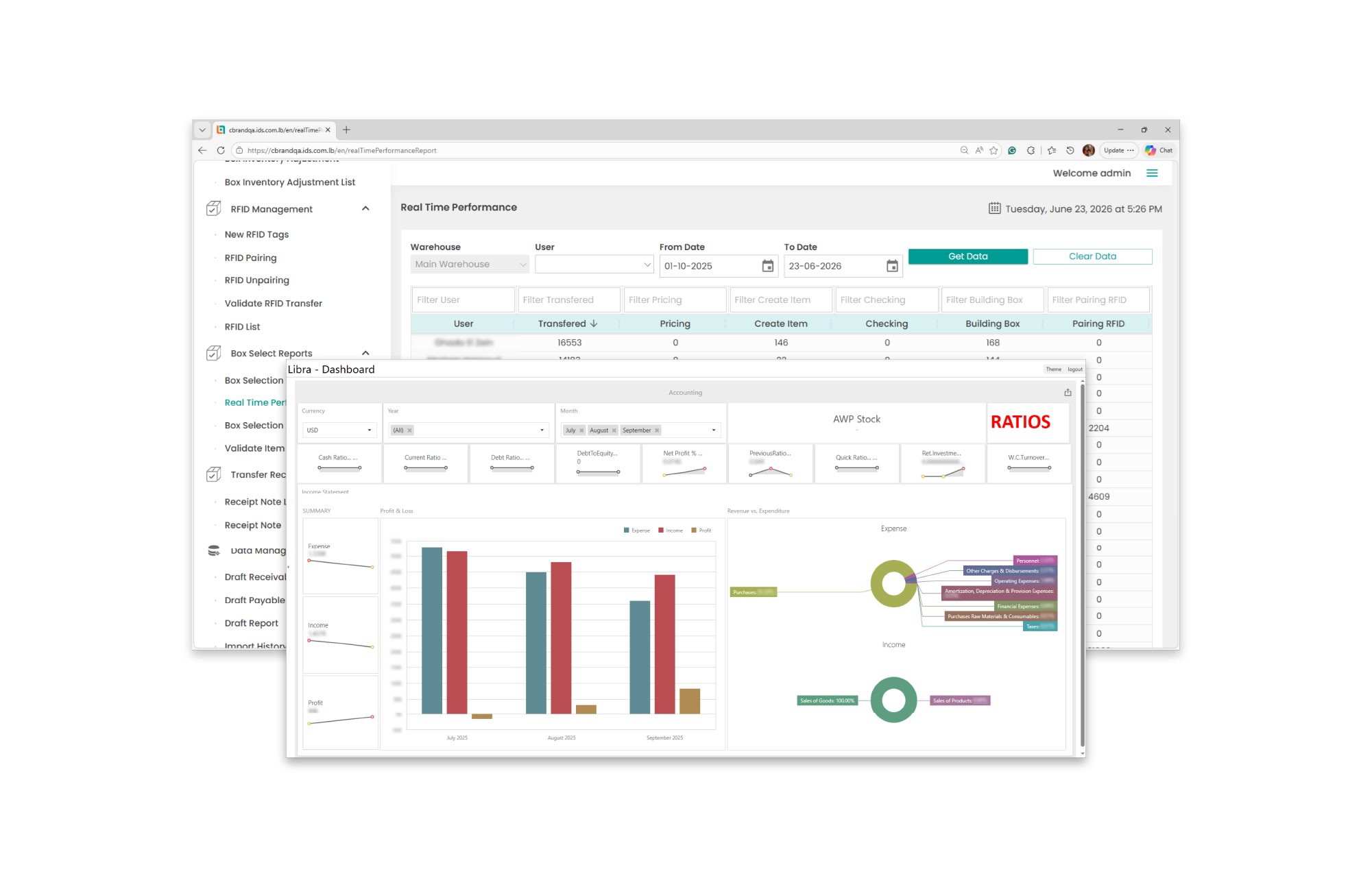The height and width of the screenshot is (878, 1372).
Task: Reload the page with refresh icon
Action: 221,150
